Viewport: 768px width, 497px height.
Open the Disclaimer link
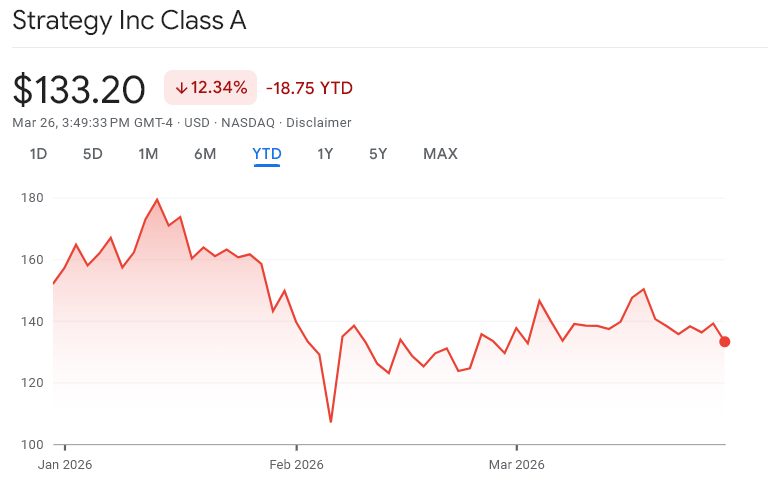point(319,123)
